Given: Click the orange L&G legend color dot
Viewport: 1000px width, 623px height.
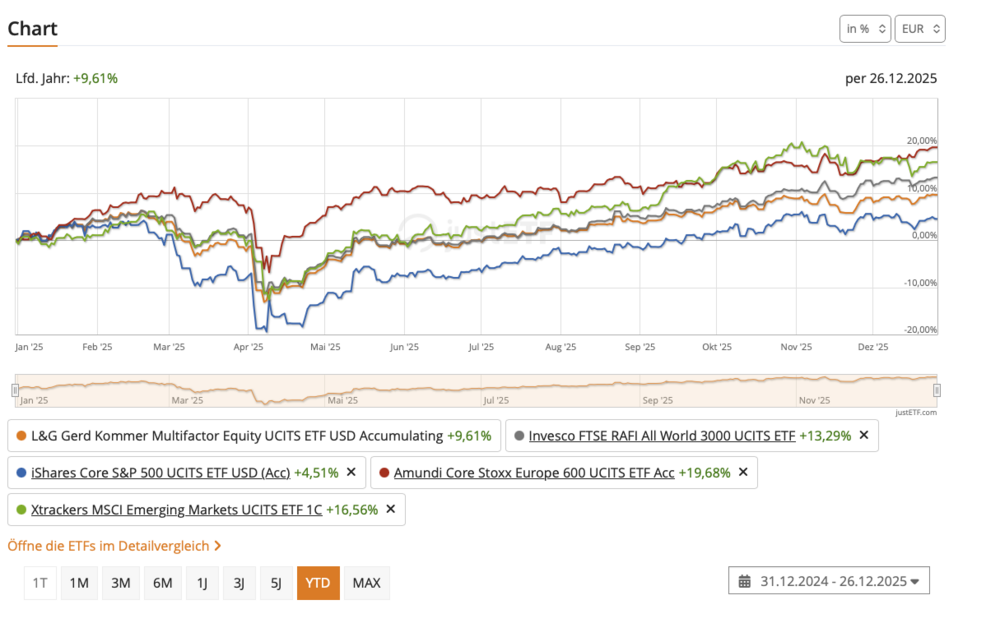Looking at the screenshot, I should (x=21, y=436).
